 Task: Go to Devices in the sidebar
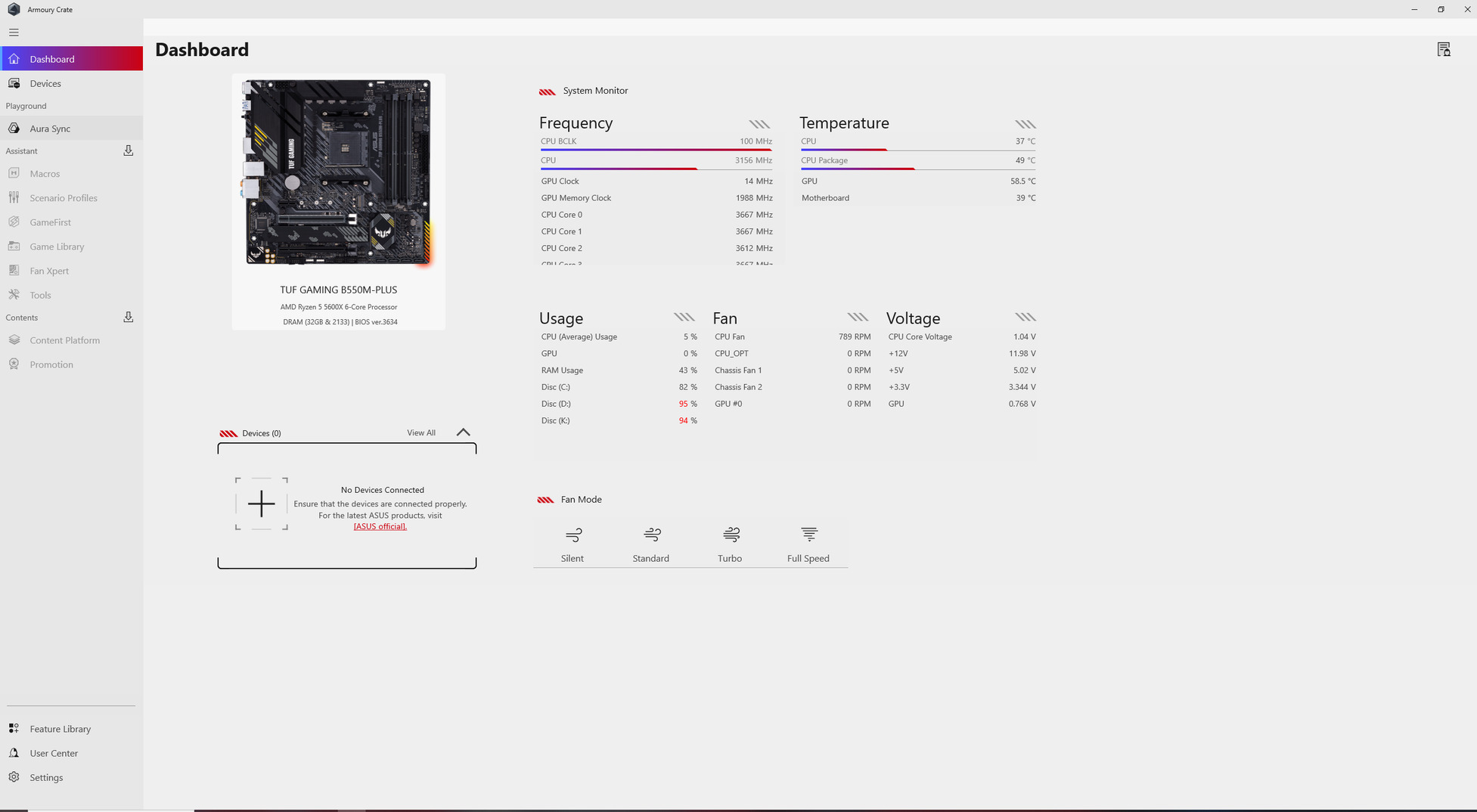72,83
